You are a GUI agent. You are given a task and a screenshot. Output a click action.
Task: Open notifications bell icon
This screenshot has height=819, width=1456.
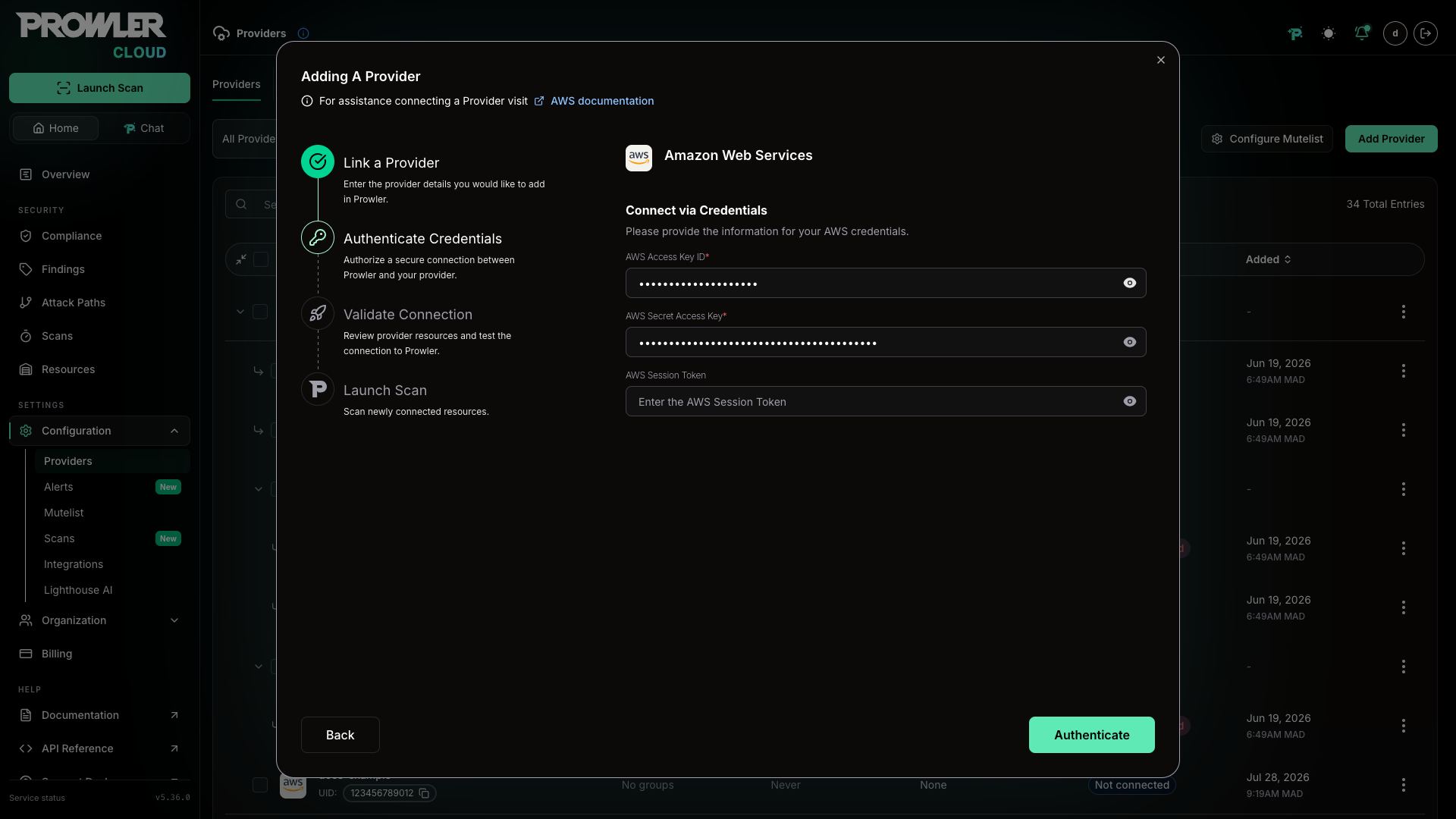(x=1362, y=33)
